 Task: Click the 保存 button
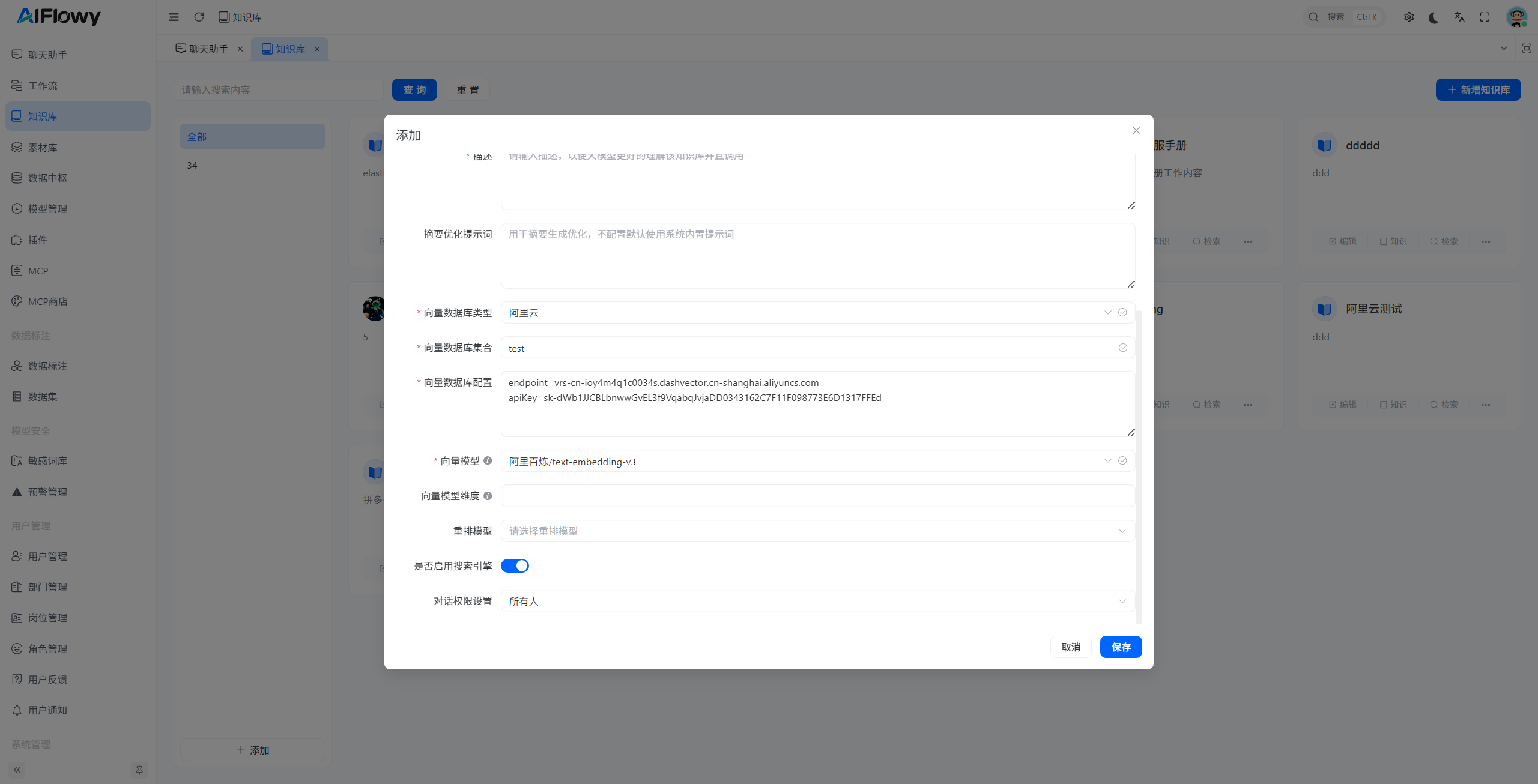tap(1121, 647)
